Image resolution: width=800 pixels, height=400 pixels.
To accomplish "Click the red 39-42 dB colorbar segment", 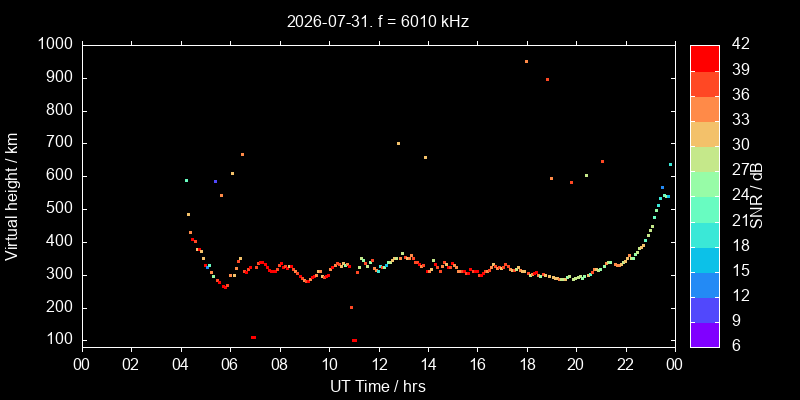I will click(705, 58).
